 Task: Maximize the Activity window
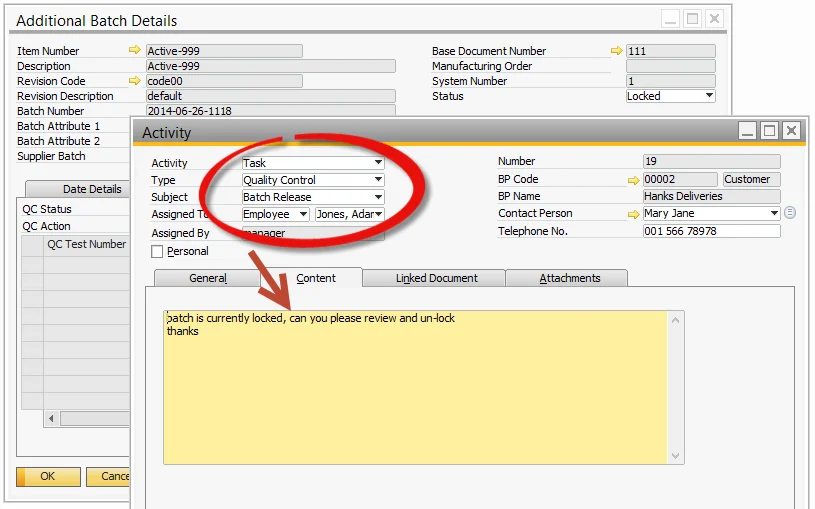click(x=769, y=130)
